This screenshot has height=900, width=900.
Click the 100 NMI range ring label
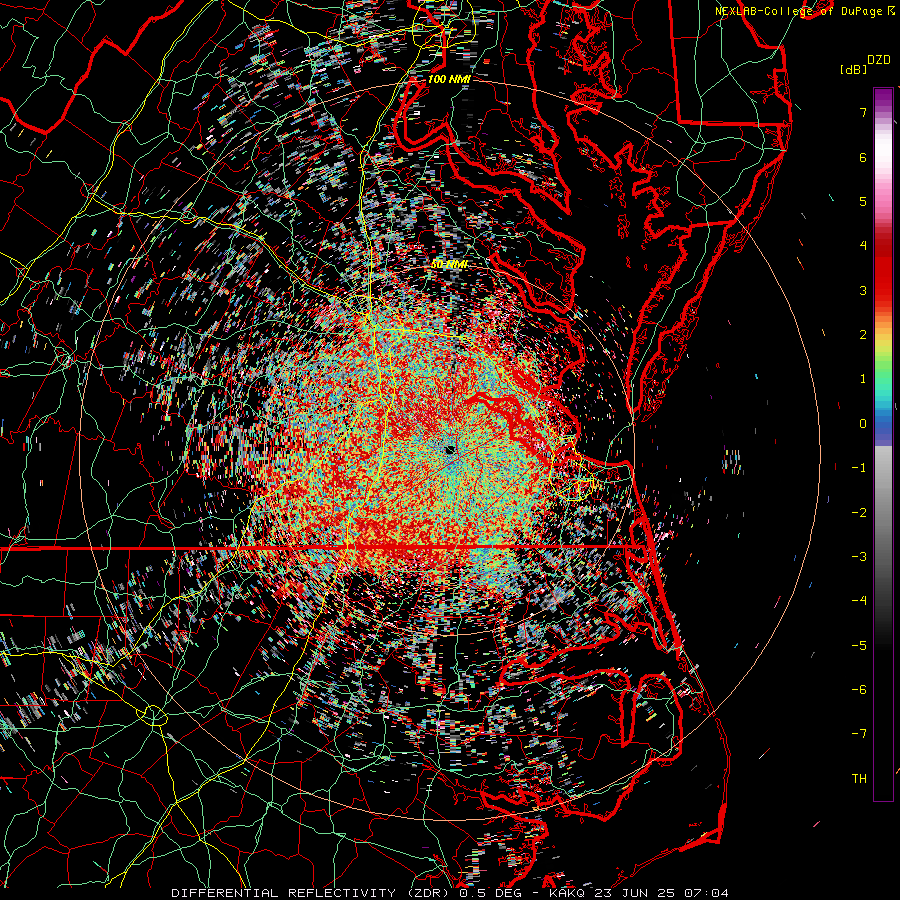coord(449,79)
